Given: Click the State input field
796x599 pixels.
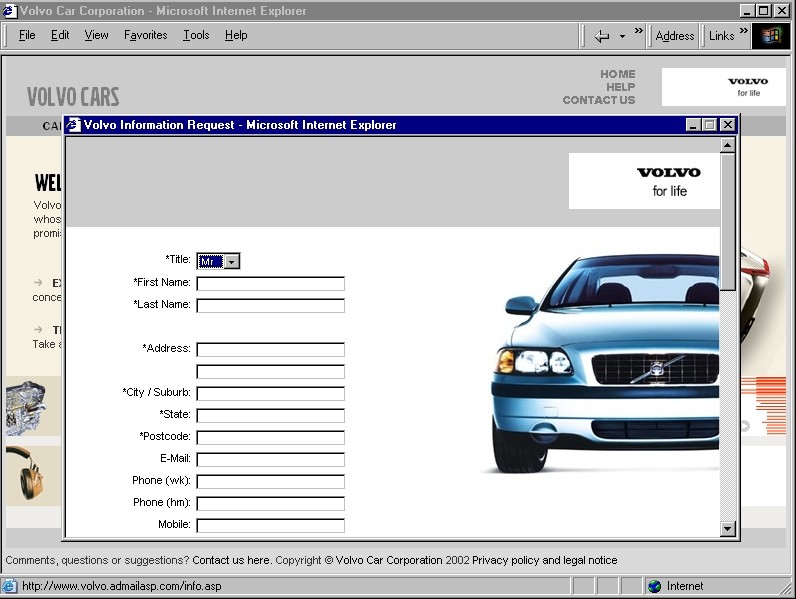Looking at the screenshot, I should coord(271,416).
